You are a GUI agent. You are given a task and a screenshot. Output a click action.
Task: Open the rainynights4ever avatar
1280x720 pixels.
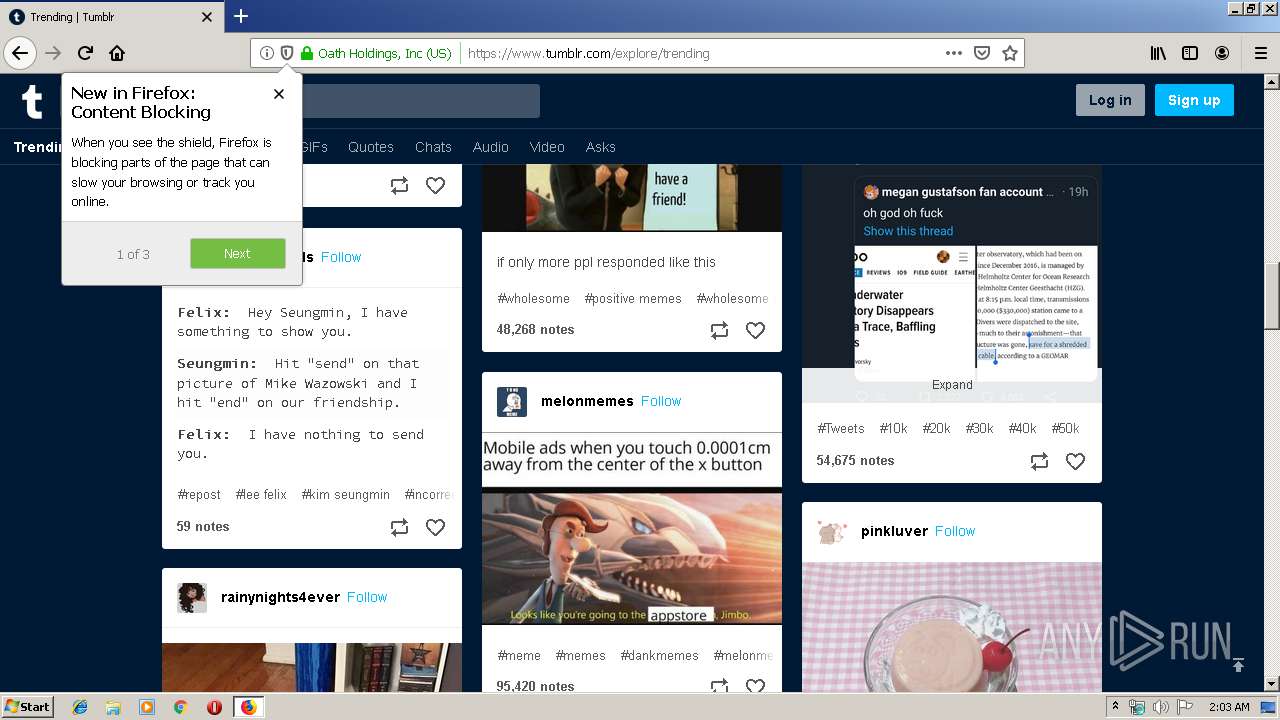pyautogui.click(x=192, y=597)
